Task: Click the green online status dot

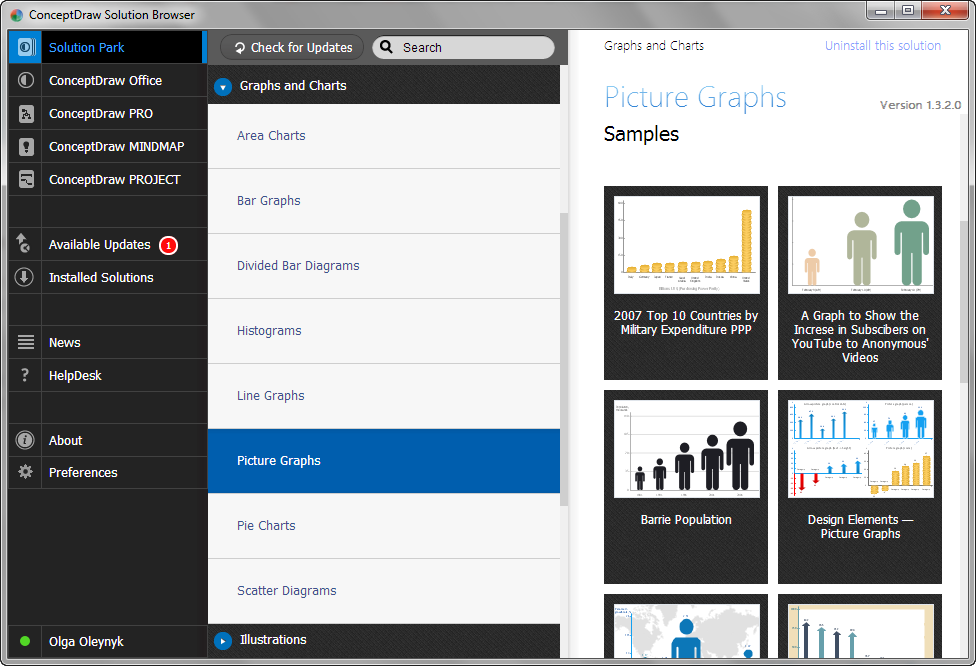Action: 25,641
